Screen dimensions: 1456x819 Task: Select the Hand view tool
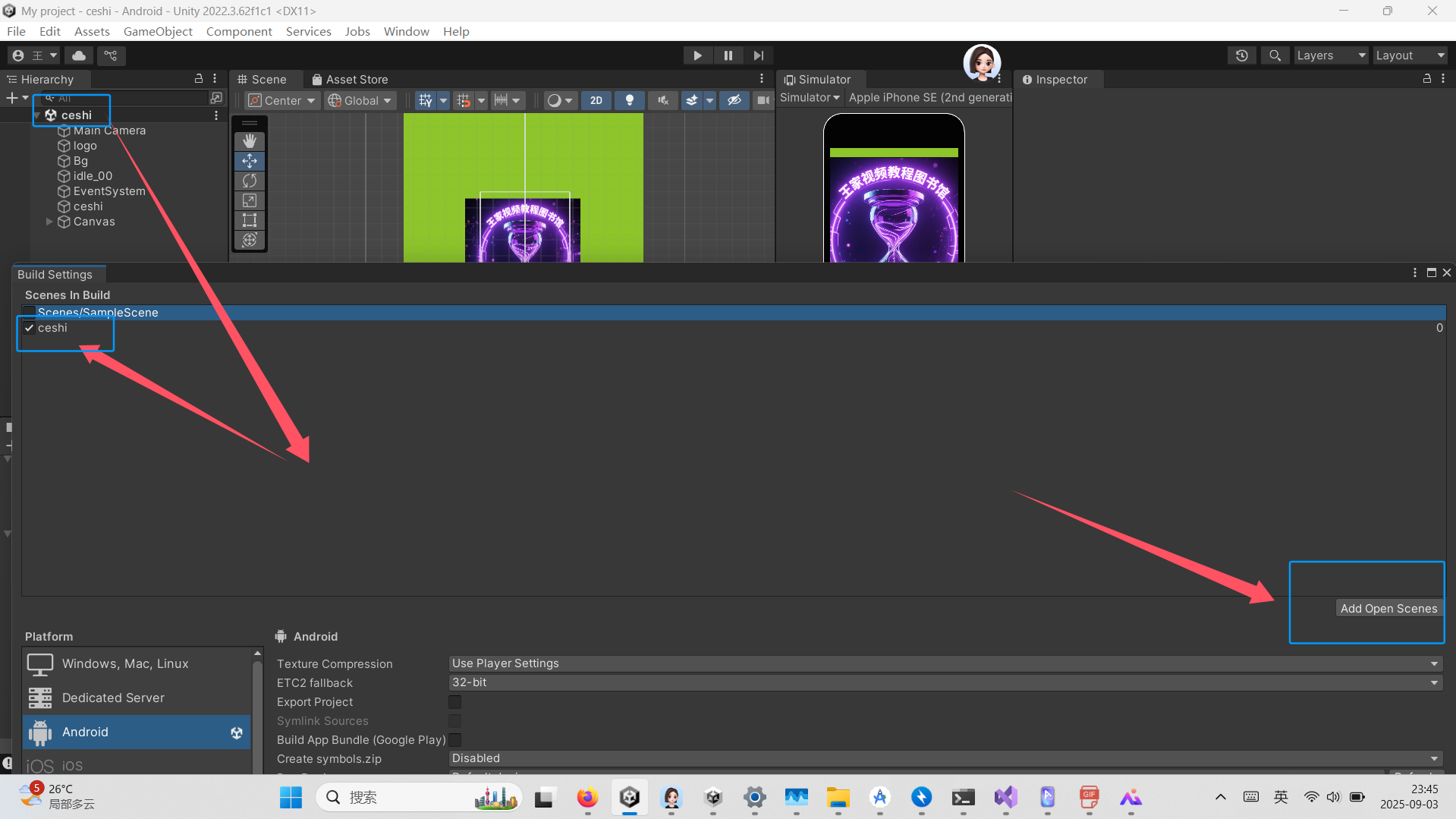pyautogui.click(x=249, y=141)
